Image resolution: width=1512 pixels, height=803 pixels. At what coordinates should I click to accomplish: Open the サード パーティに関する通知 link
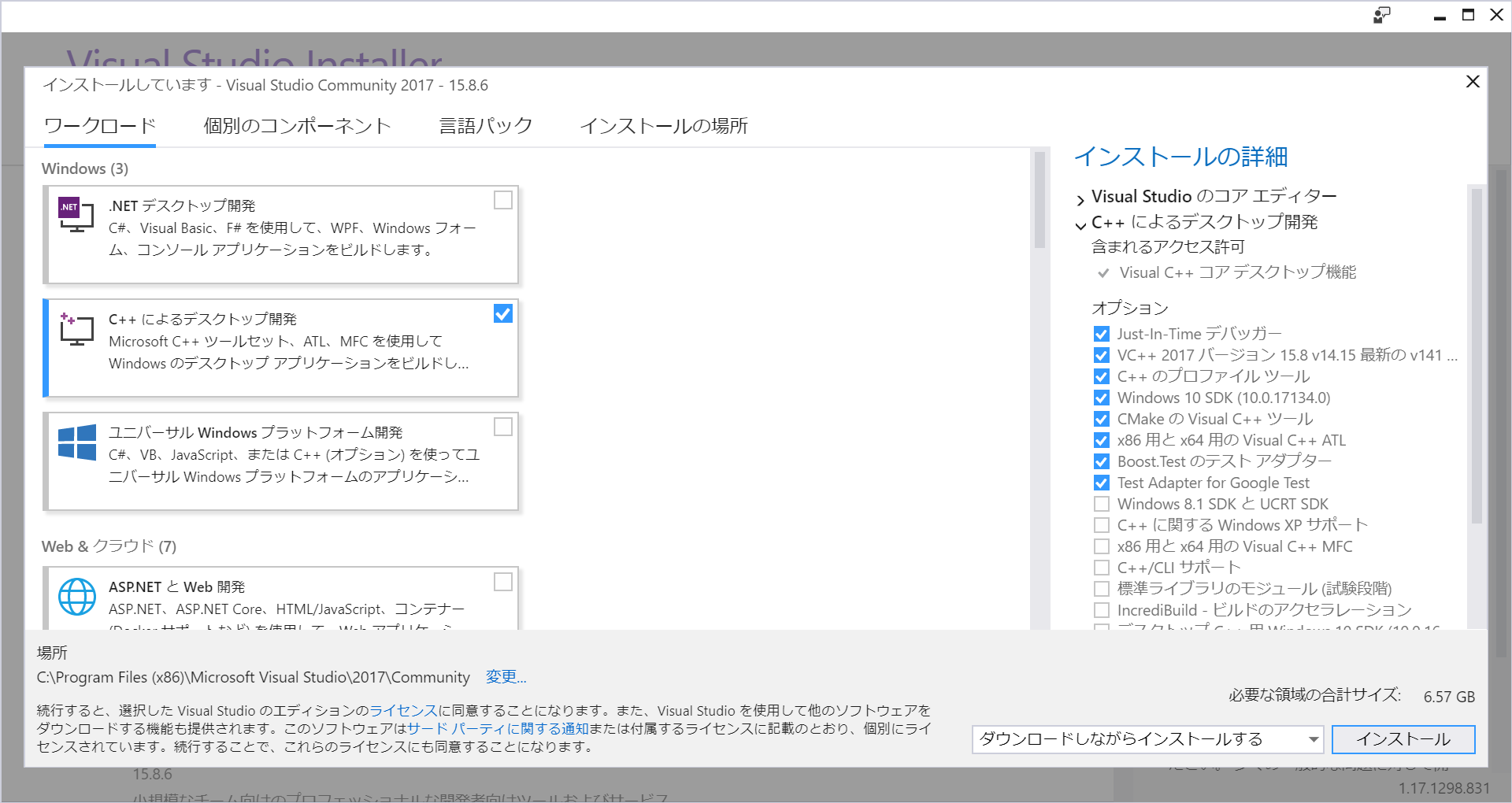pyautogui.click(x=498, y=729)
